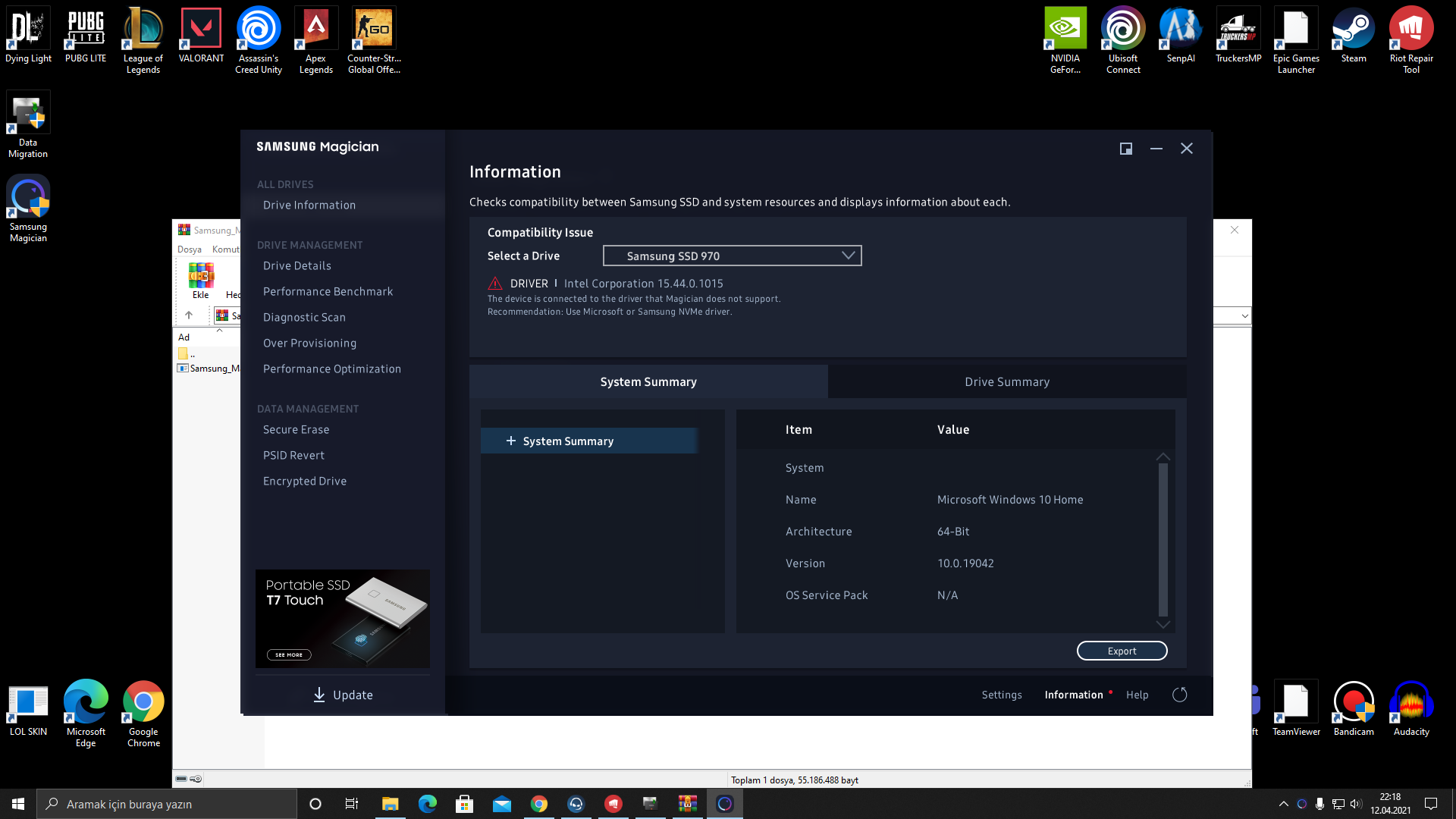This screenshot has width=1456, height=819.
Task: Close the WinRAR background window
Action: pyautogui.click(x=1235, y=230)
